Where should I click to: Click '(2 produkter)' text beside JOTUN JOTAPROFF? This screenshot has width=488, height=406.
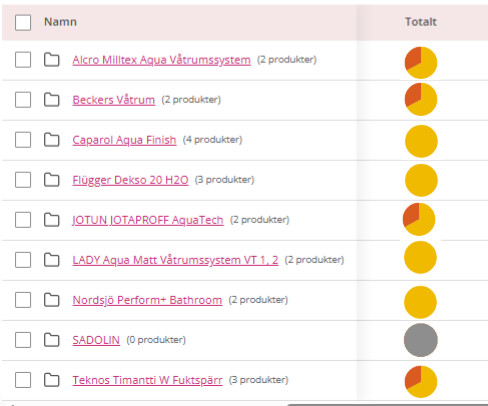[x=260, y=220]
